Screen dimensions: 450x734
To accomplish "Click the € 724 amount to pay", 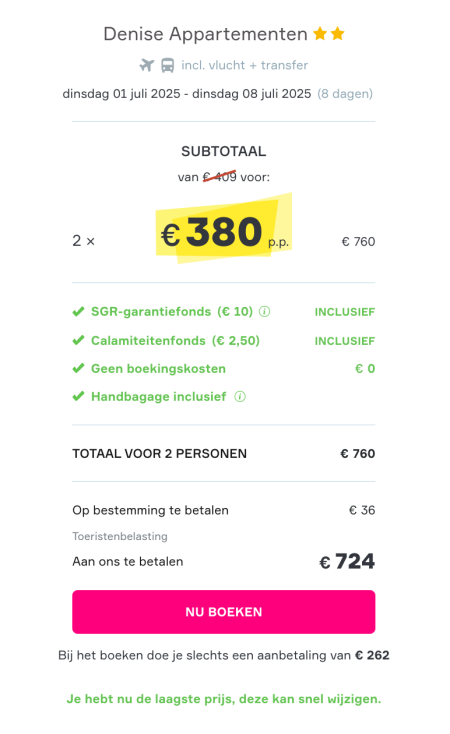I will (347, 561).
